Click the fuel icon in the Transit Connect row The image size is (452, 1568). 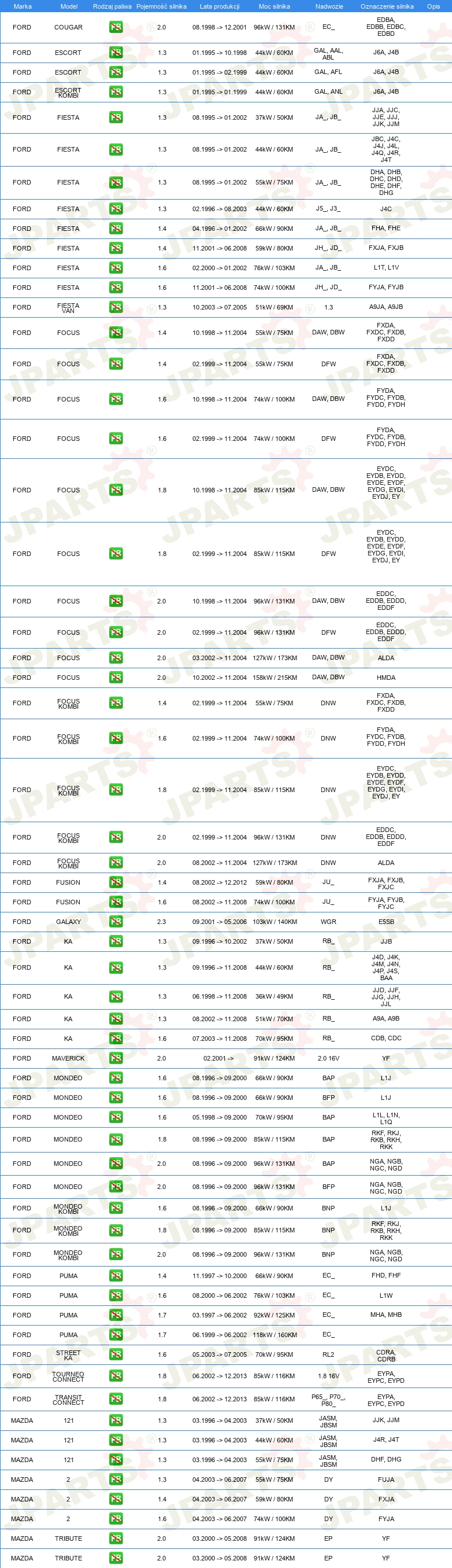(116, 1400)
